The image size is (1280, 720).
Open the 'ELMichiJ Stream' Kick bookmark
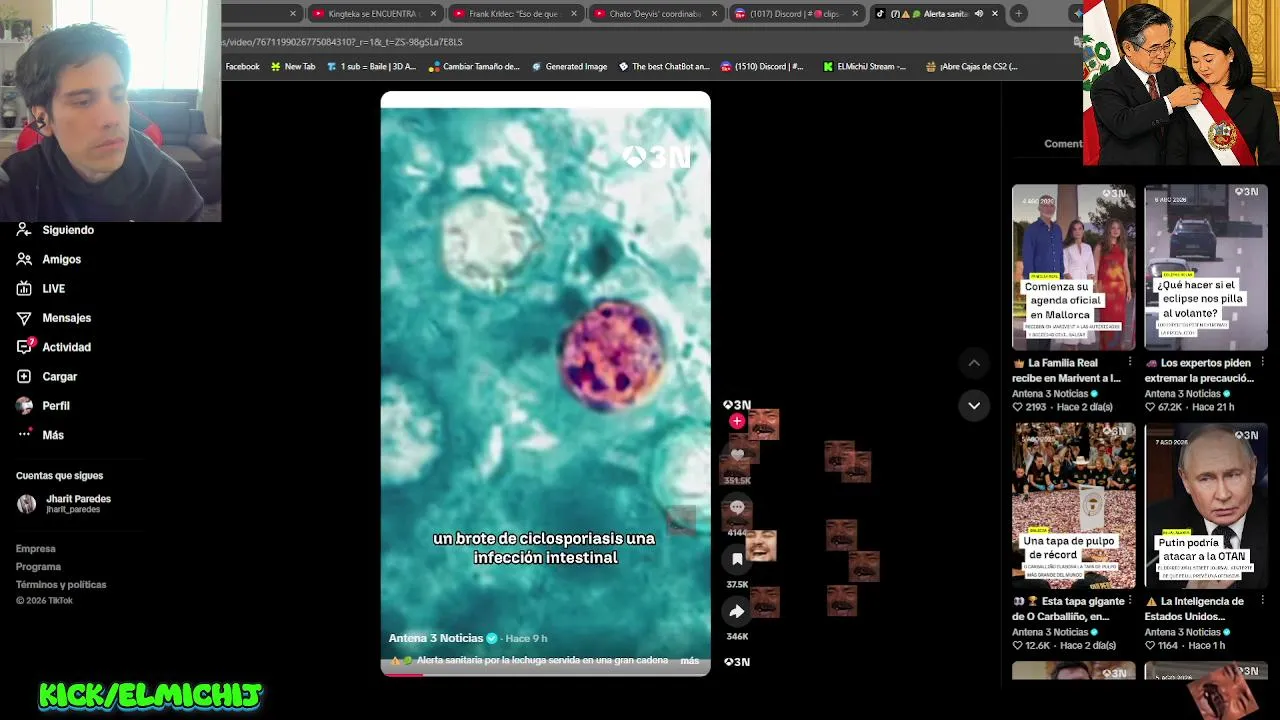[x=865, y=67]
